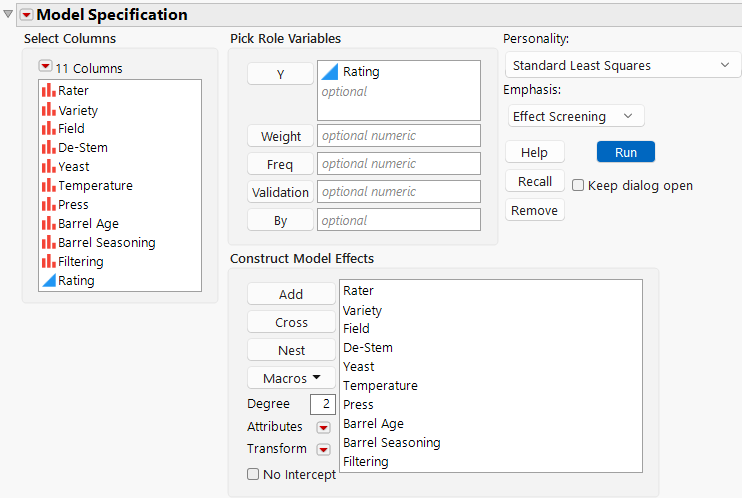
Task: Open the Personality dropdown
Action: [620, 66]
